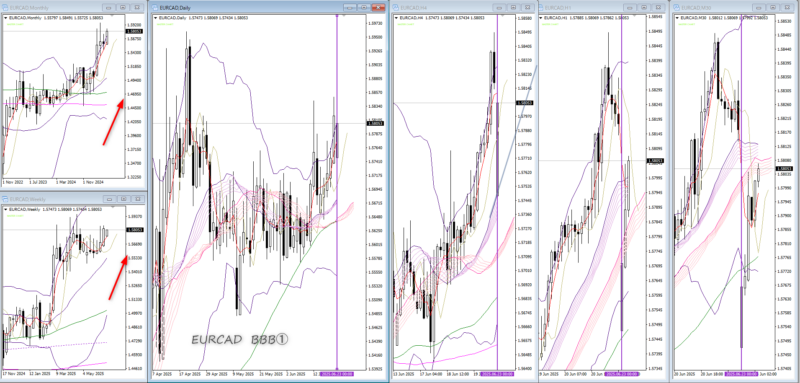800x383 pixels.
Task: Close the EURCAD,Monthly chart window
Action: [137, 8]
